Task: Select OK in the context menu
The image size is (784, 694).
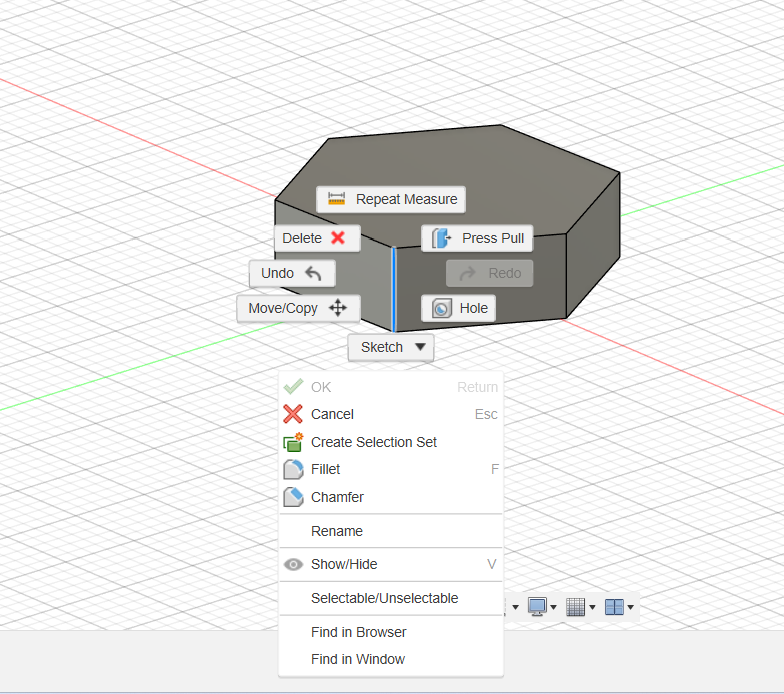Action: coord(390,387)
